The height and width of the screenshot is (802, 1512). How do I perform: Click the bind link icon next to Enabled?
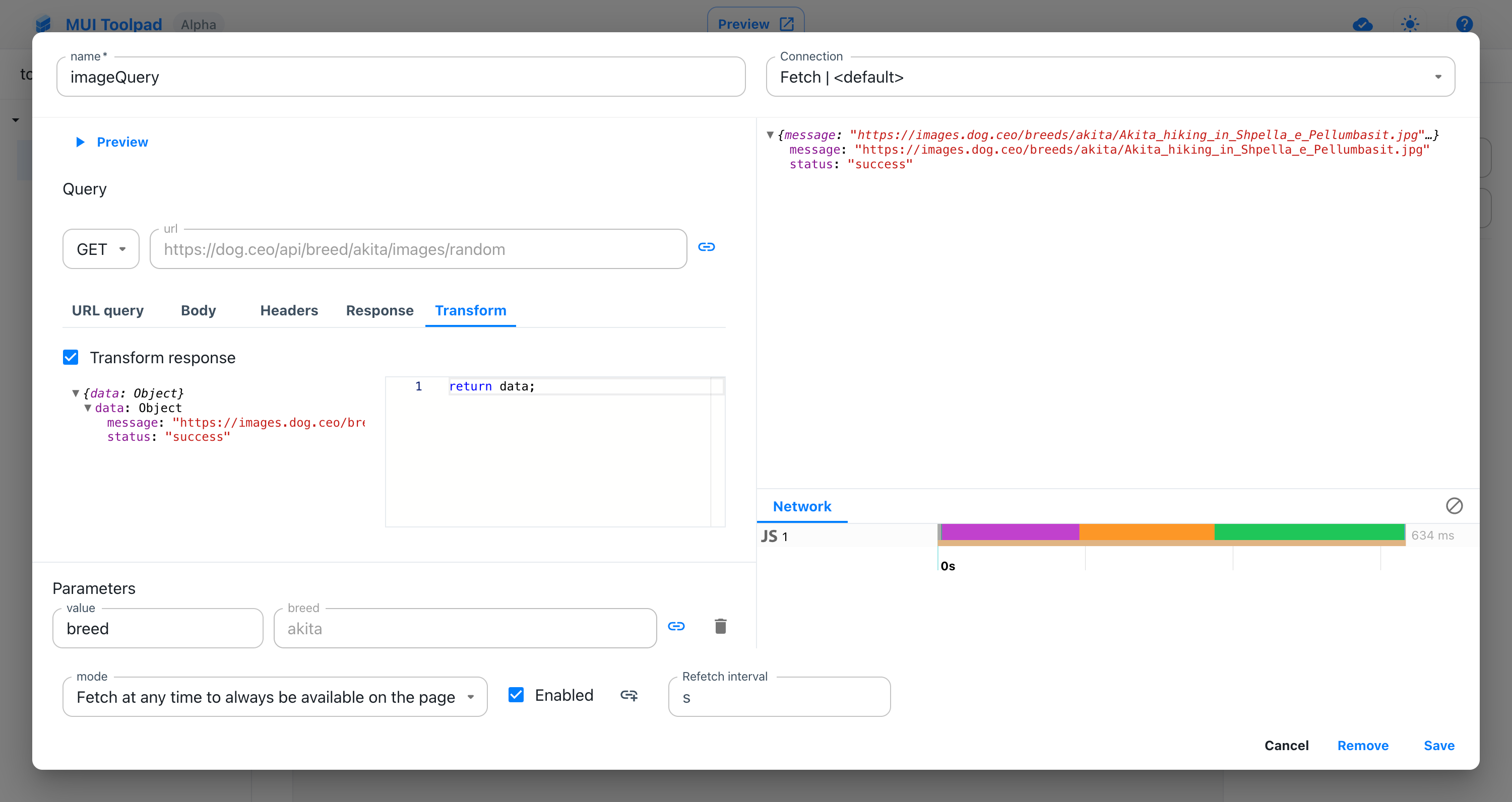pyautogui.click(x=628, y=695)
